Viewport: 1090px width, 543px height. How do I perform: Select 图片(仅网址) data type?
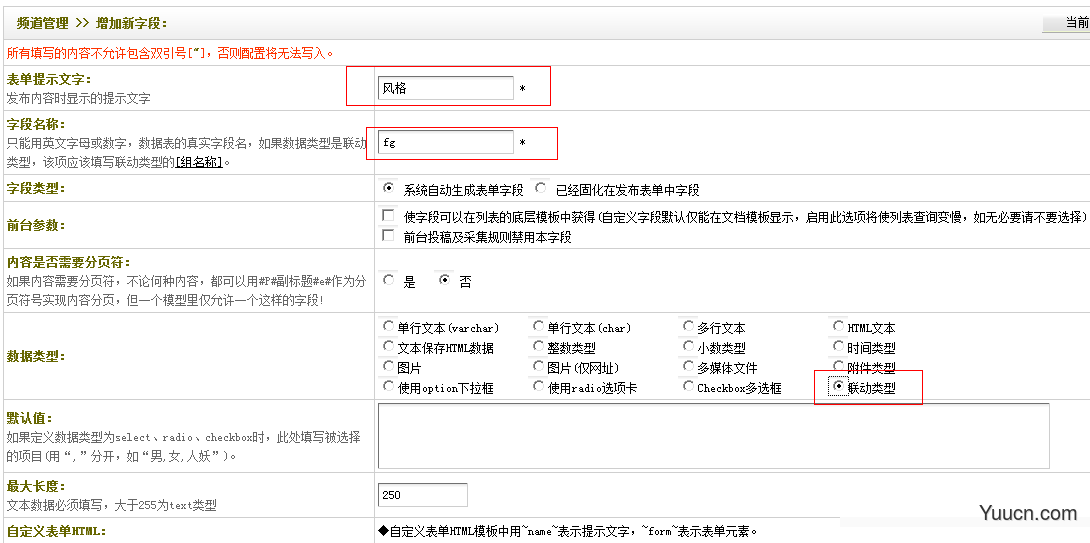[x=539, y=367]
